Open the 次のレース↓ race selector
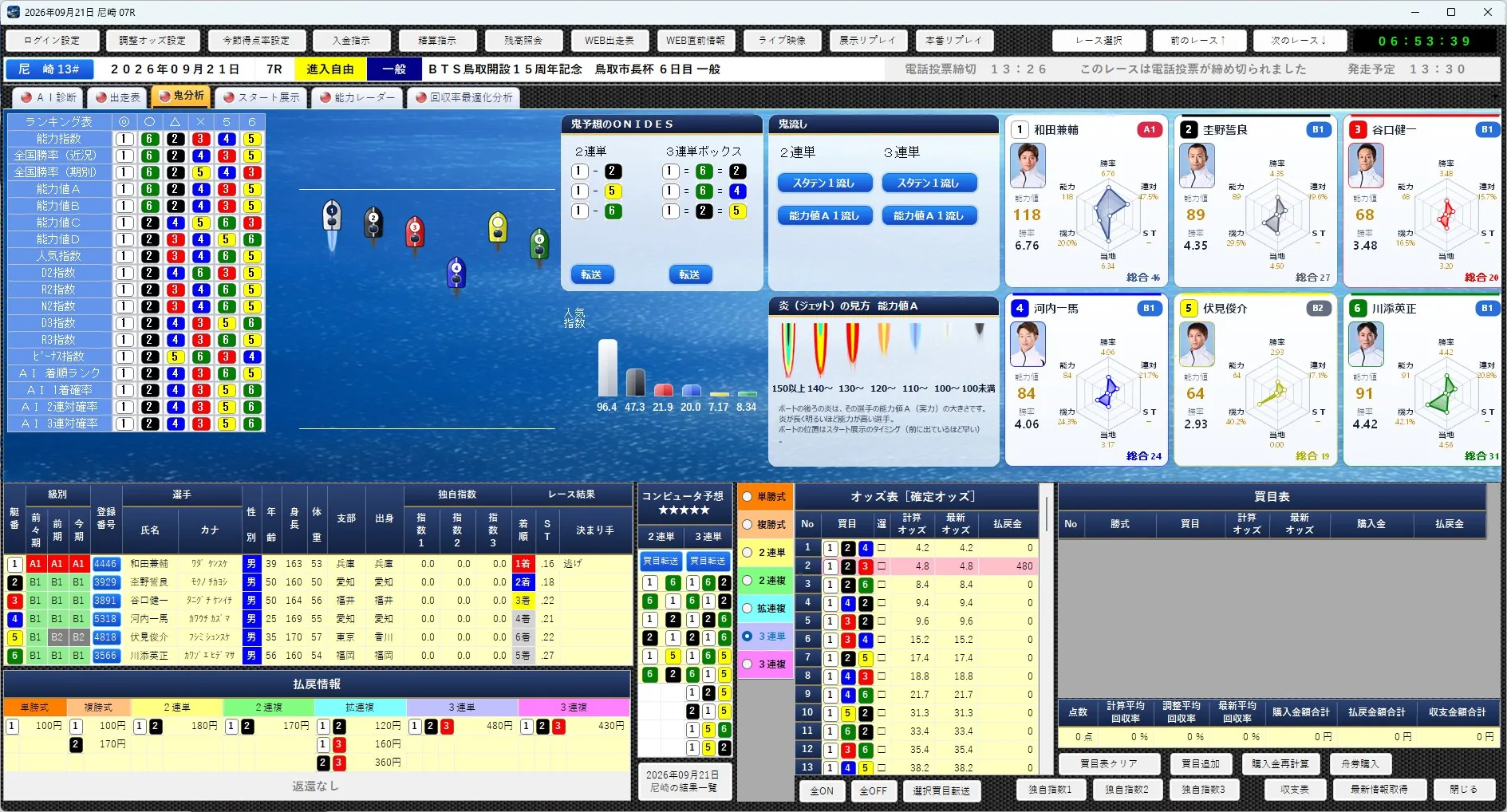The width and height of the screenshot is (1507, 812). 1299,40
